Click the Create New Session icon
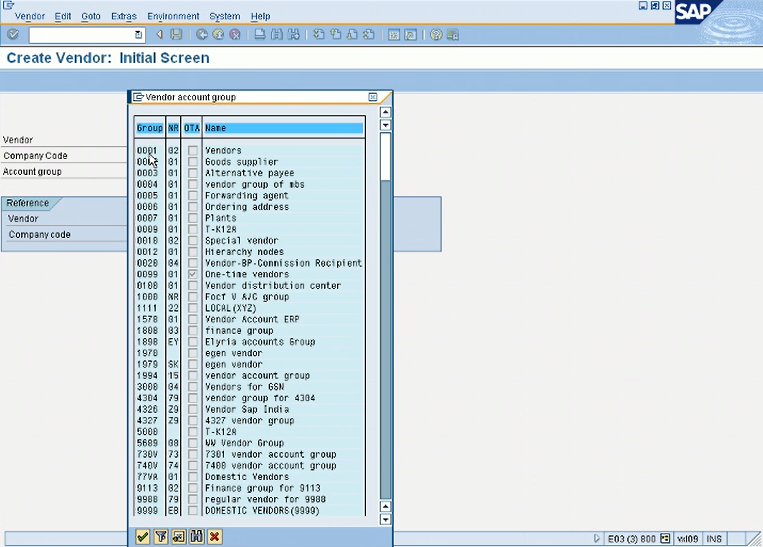 394,35
